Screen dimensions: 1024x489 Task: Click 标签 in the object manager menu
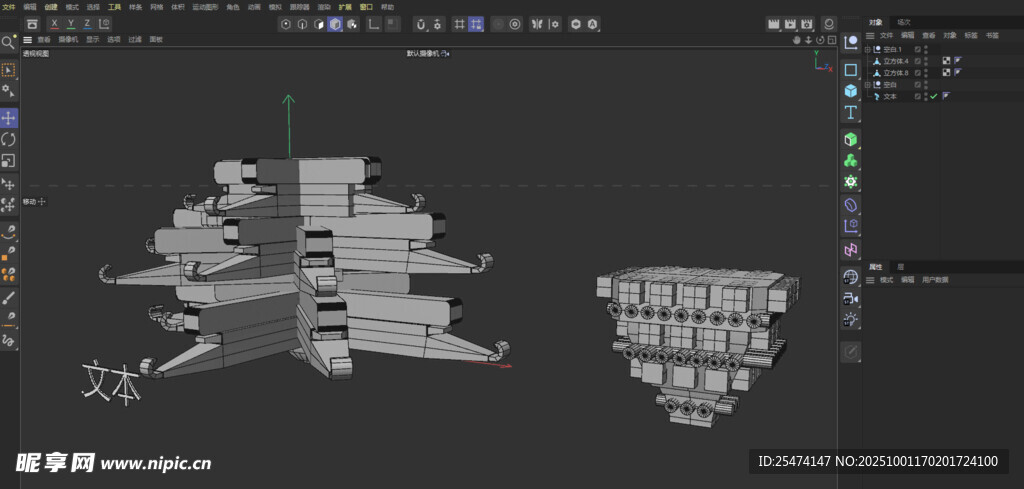[971, 35]
